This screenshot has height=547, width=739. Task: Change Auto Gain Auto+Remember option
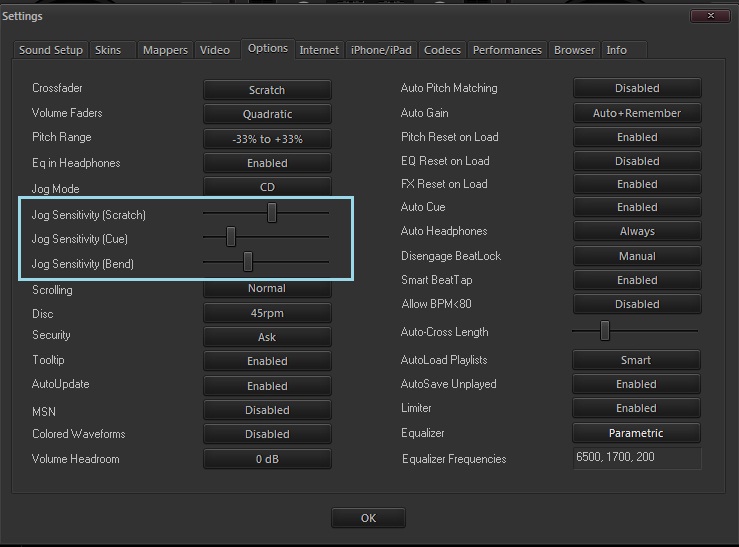click(x=637, y=113)
